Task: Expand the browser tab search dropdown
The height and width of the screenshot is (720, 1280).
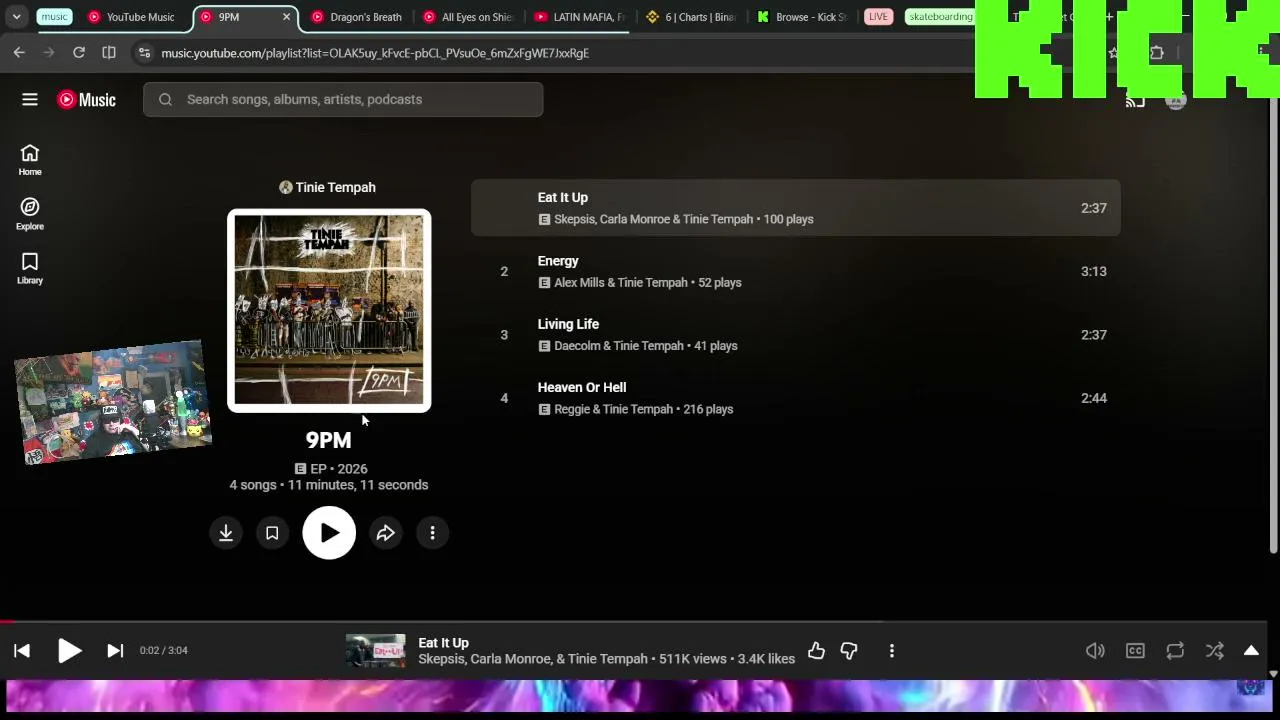Action: click(x=16, y=17)
